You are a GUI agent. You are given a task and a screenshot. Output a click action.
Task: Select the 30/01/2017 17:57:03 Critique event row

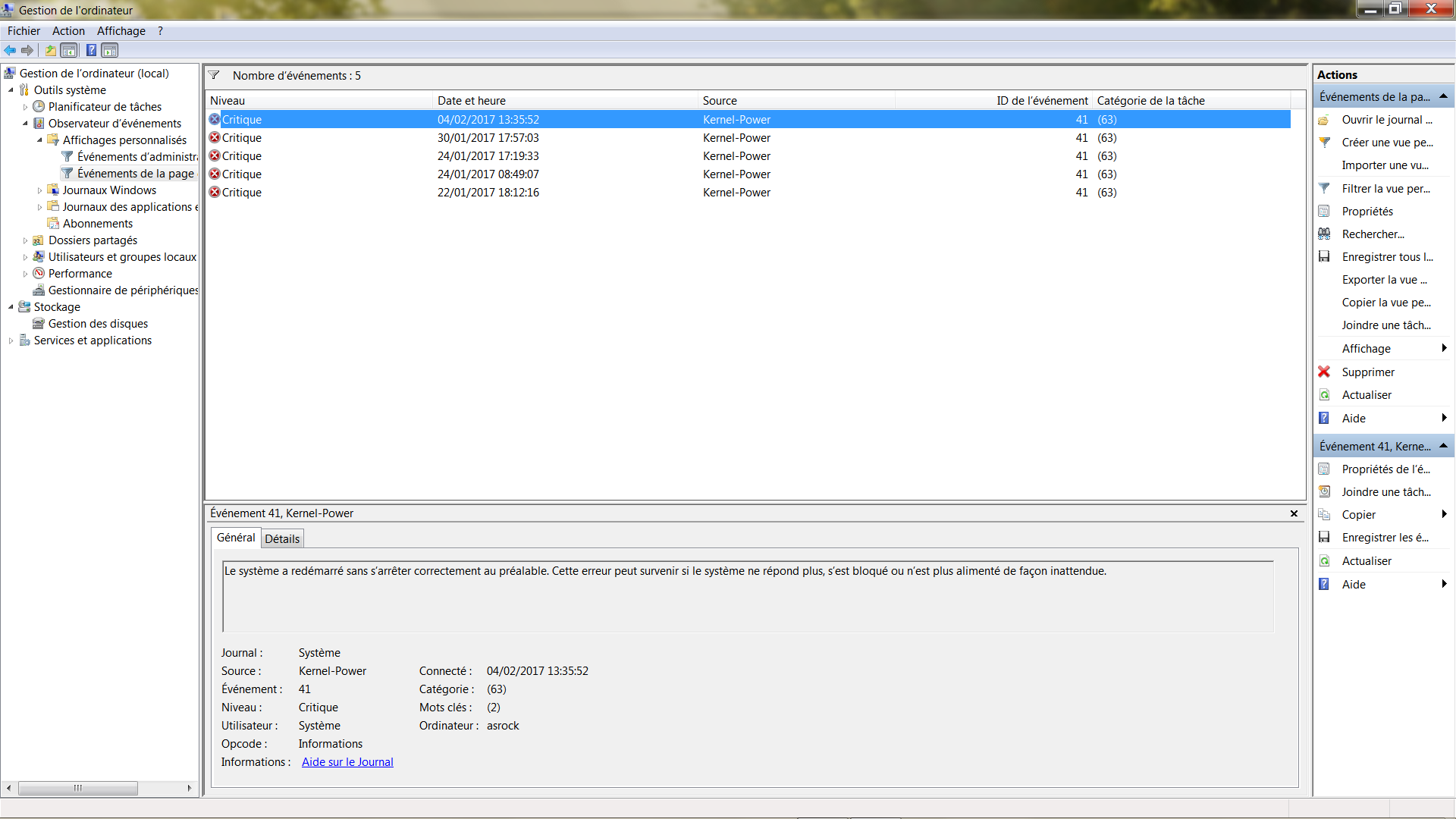click(488, 138)
